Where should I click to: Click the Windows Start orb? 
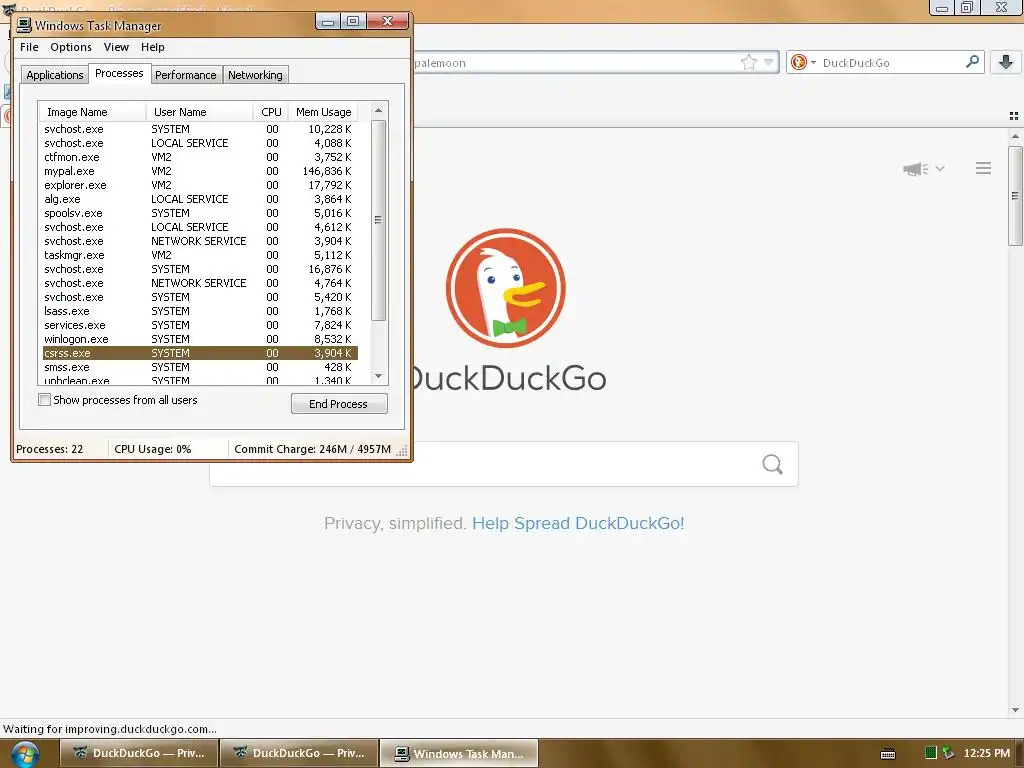(25, 754)
